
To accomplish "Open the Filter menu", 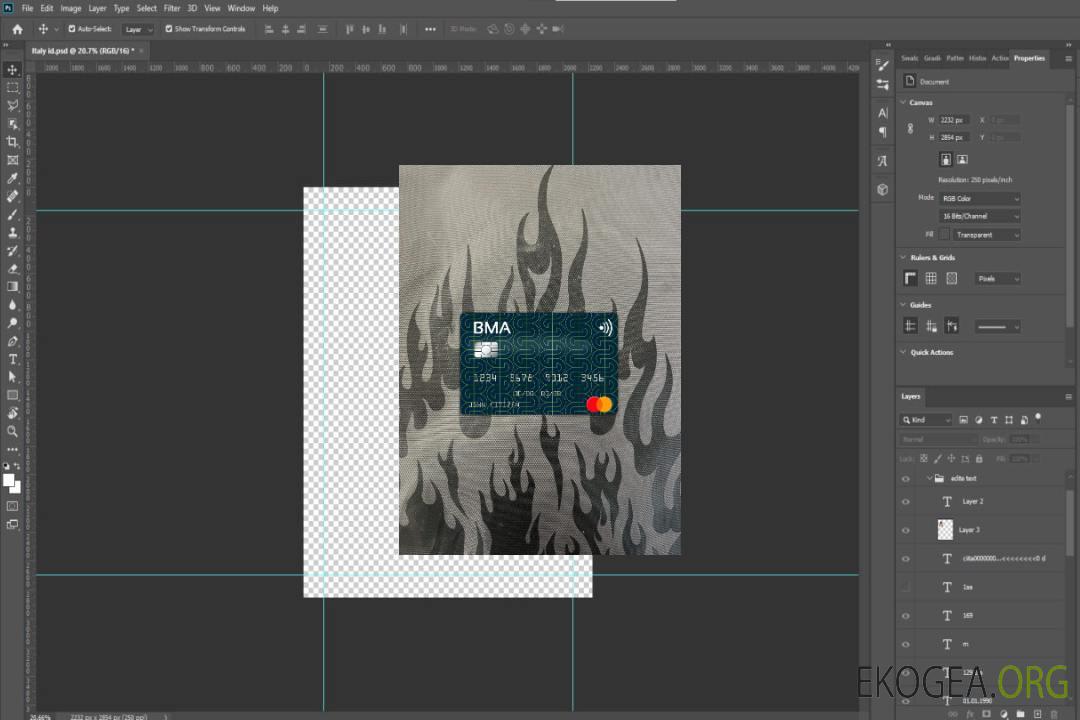I will 172,8.
